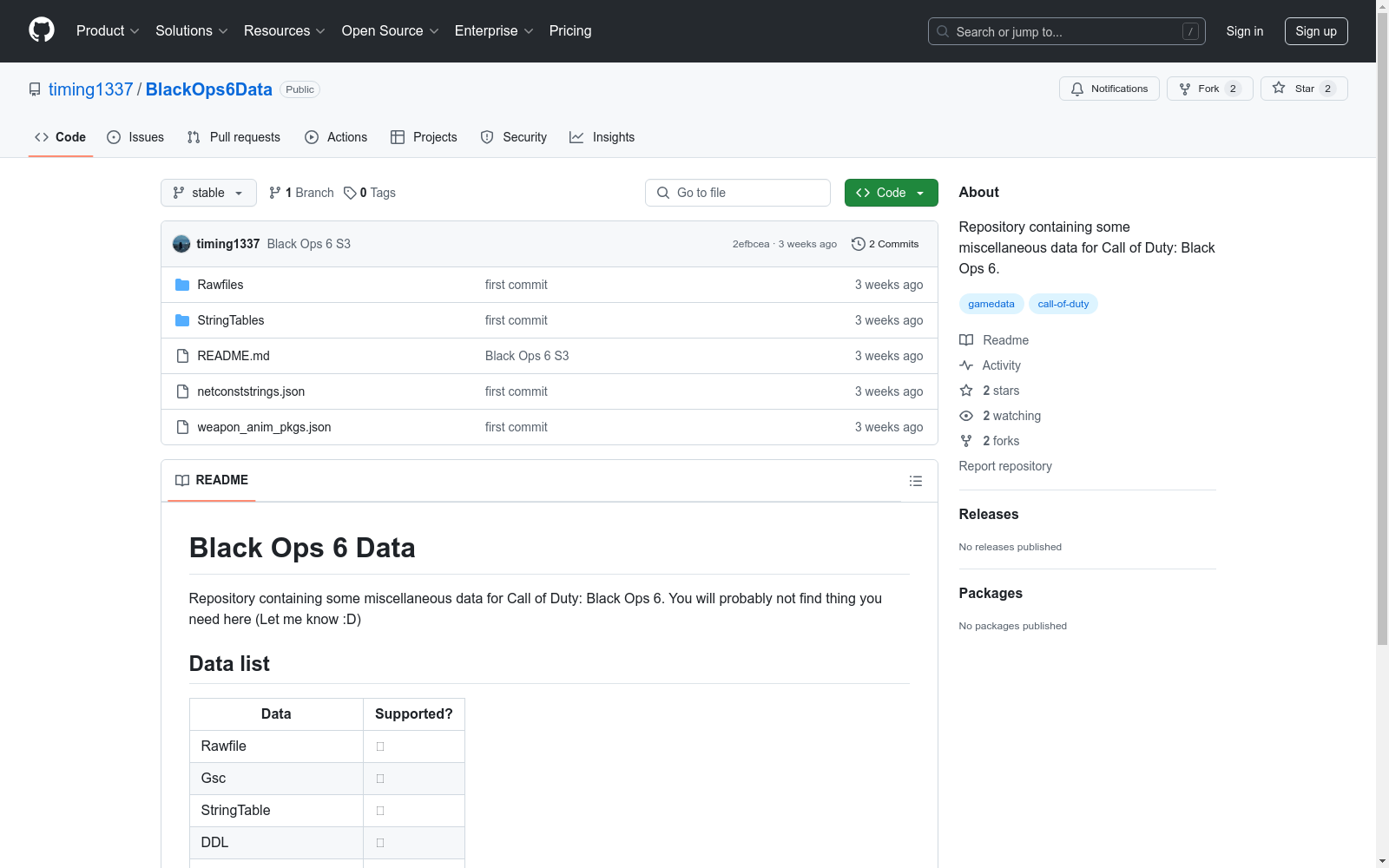Screen dimensions: 1389x868
Task: Open Black Ops 6 S3 commit for README.md
Action: [x=527, y=356]
